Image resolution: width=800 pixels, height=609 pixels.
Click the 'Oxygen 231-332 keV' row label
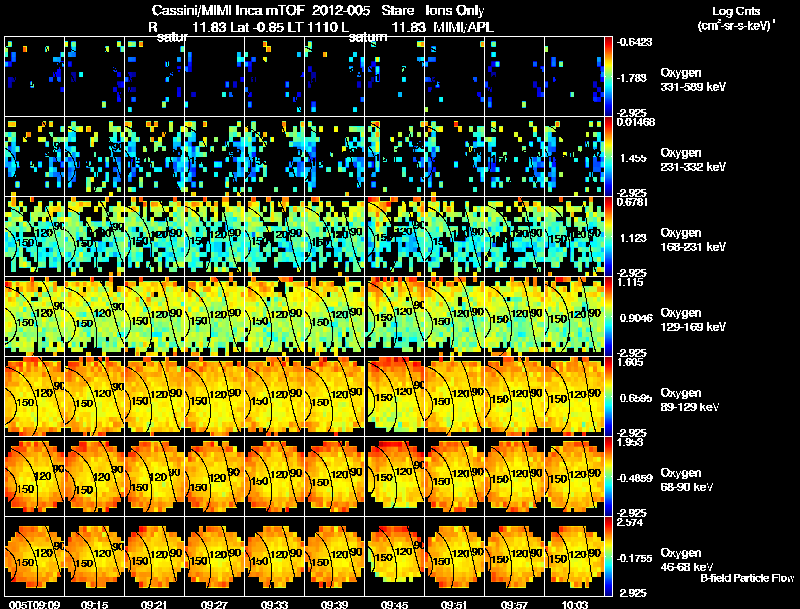tap(693, 160)
